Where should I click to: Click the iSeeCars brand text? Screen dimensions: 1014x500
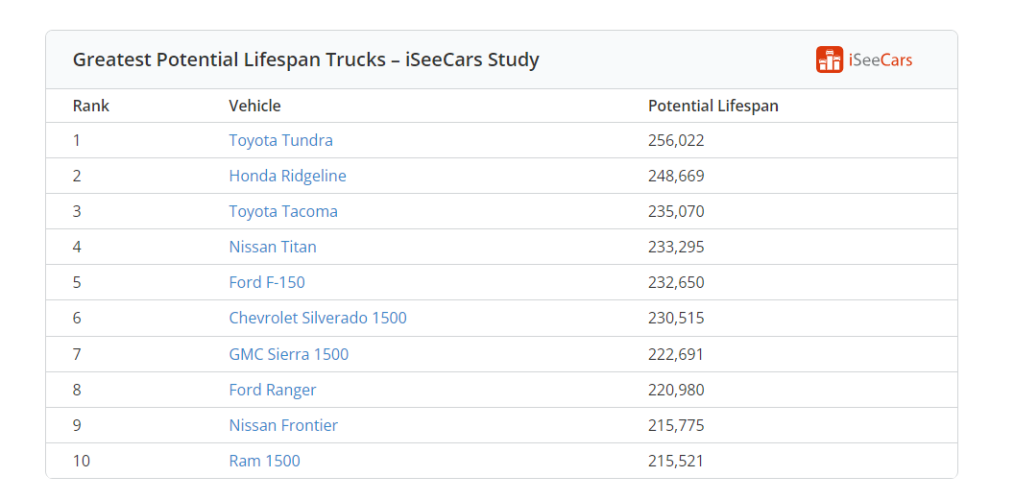pos(880,60)
